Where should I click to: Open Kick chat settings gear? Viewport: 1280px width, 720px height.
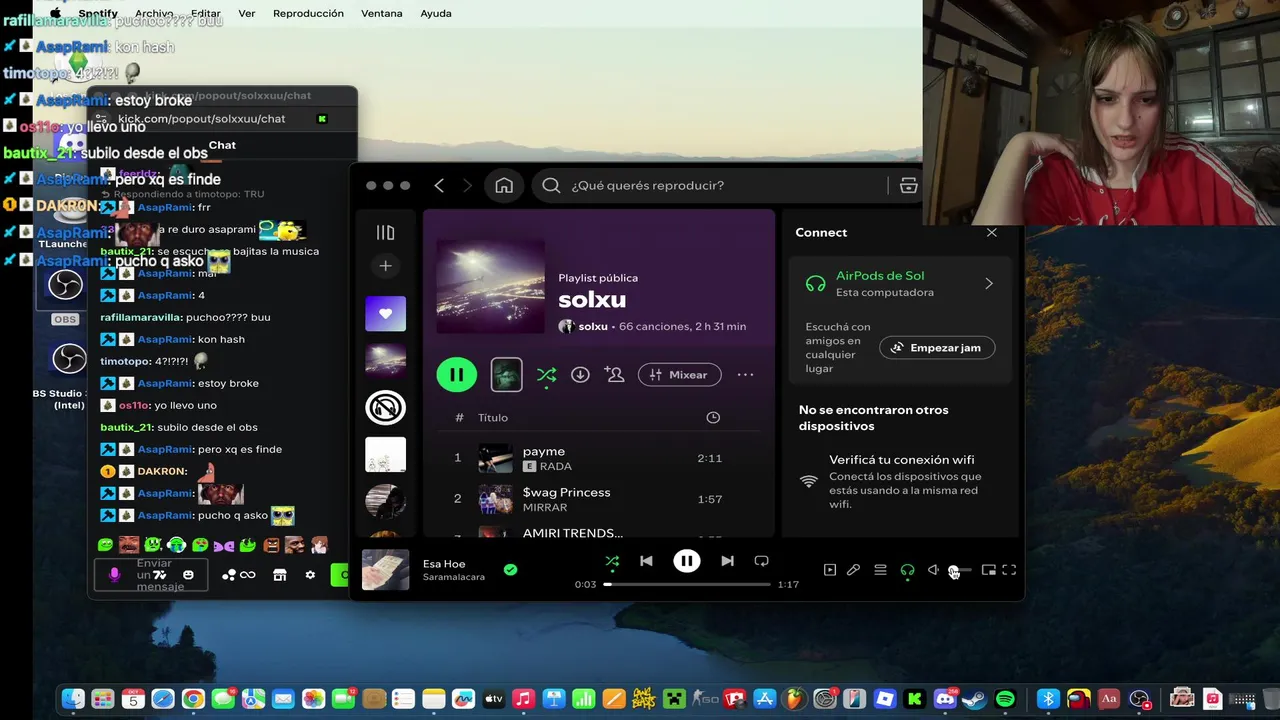click(x=310, y=575)
